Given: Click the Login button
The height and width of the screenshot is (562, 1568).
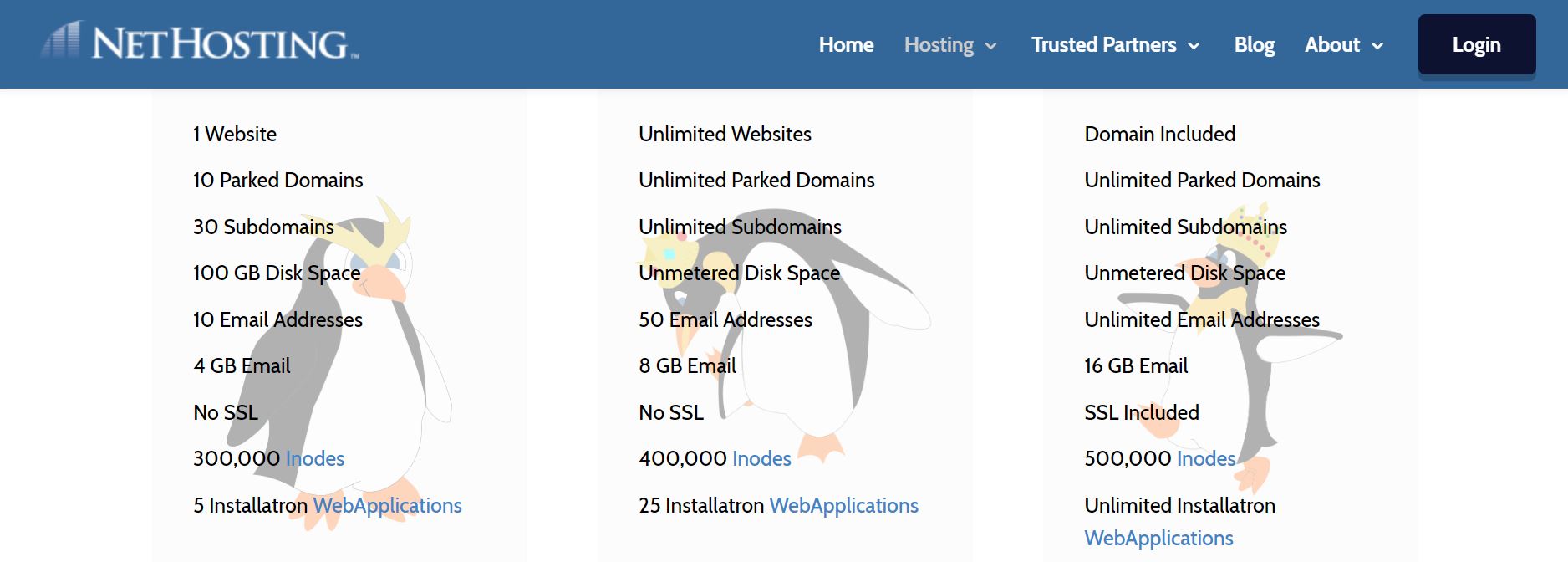Looking at the screenshot, I should click(x=1477, y=44).
